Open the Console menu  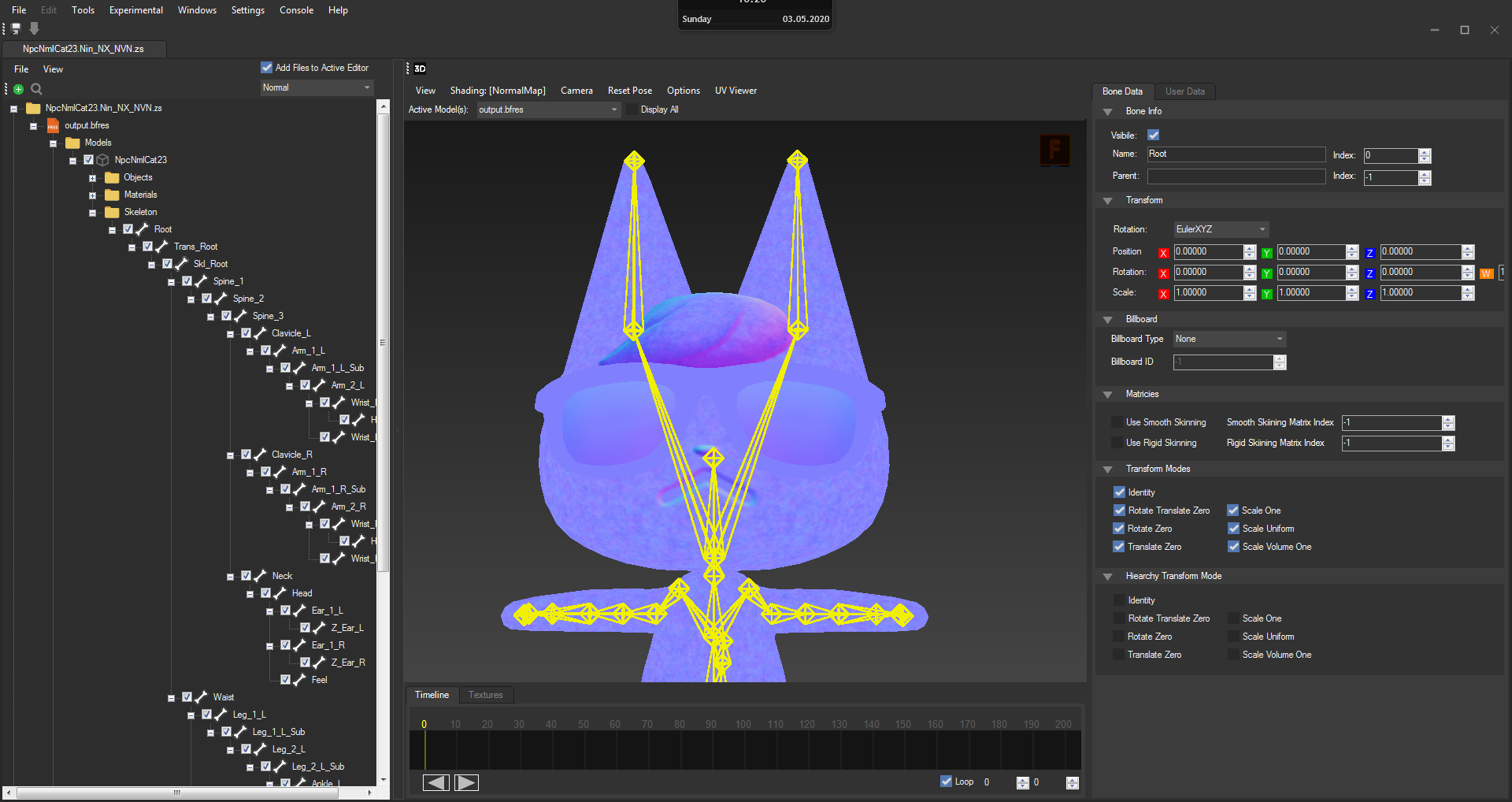coord(296,10)
